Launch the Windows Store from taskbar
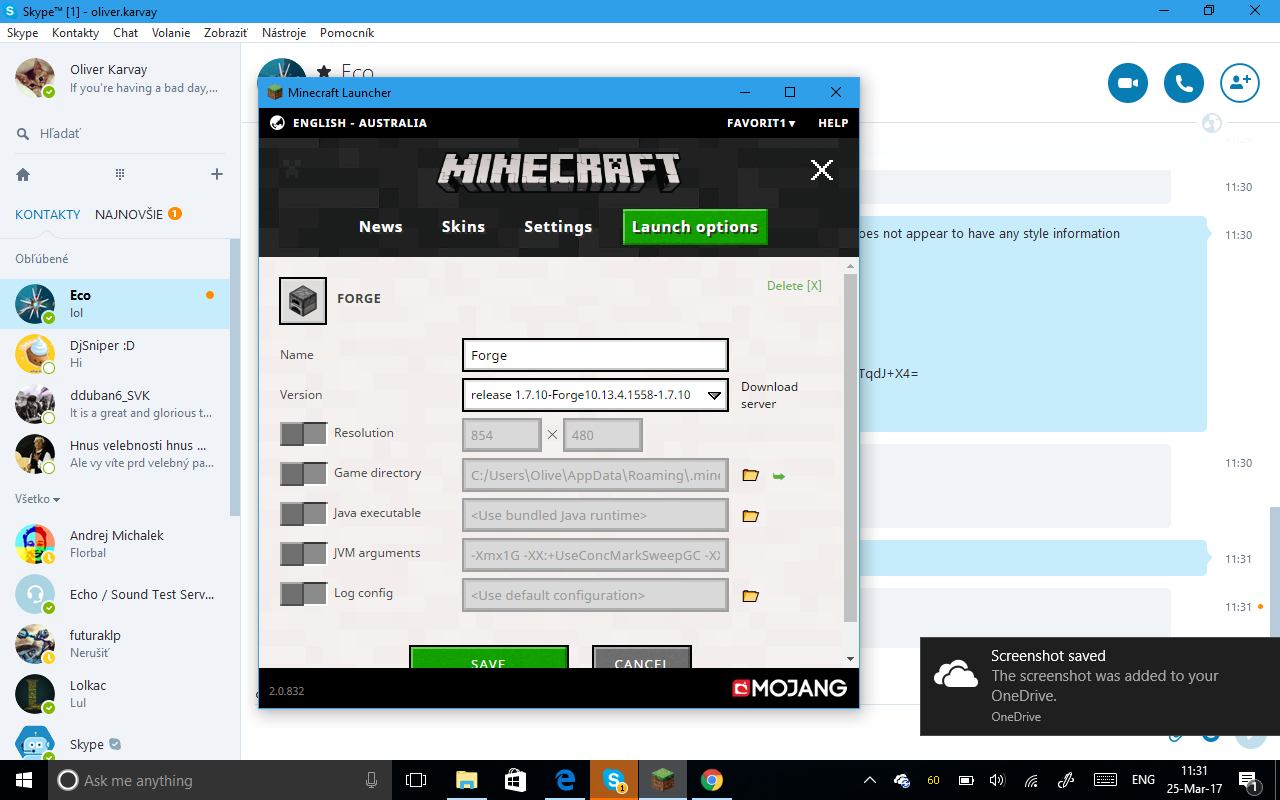 pyautogui.click(x=515, y=780)
